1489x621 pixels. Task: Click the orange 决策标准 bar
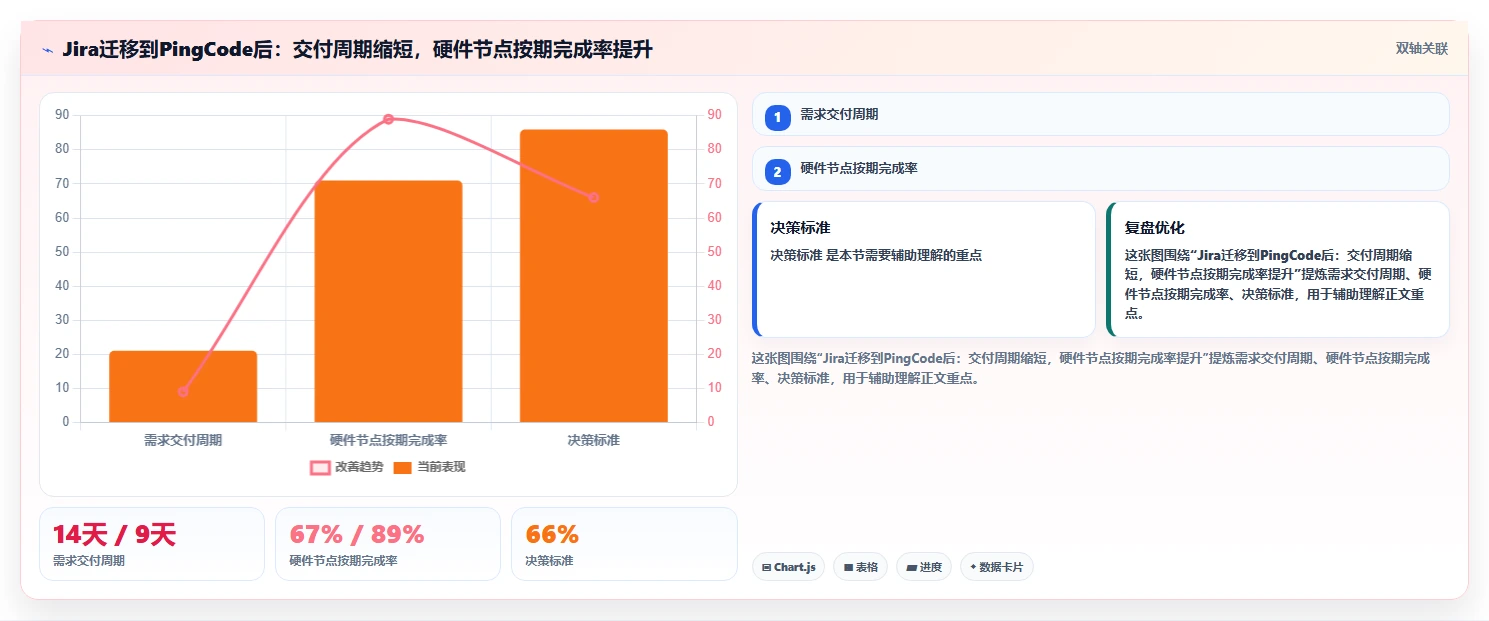594,276
